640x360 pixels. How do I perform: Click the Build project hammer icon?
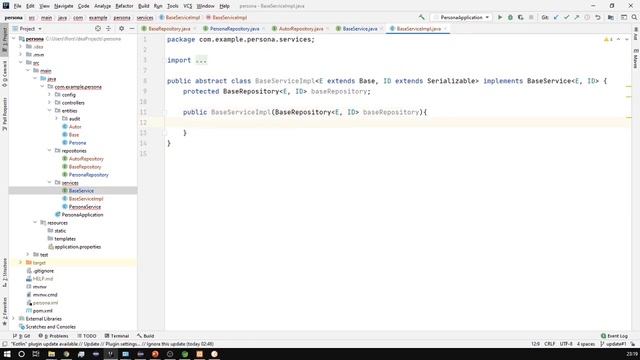tap(422, 18)
